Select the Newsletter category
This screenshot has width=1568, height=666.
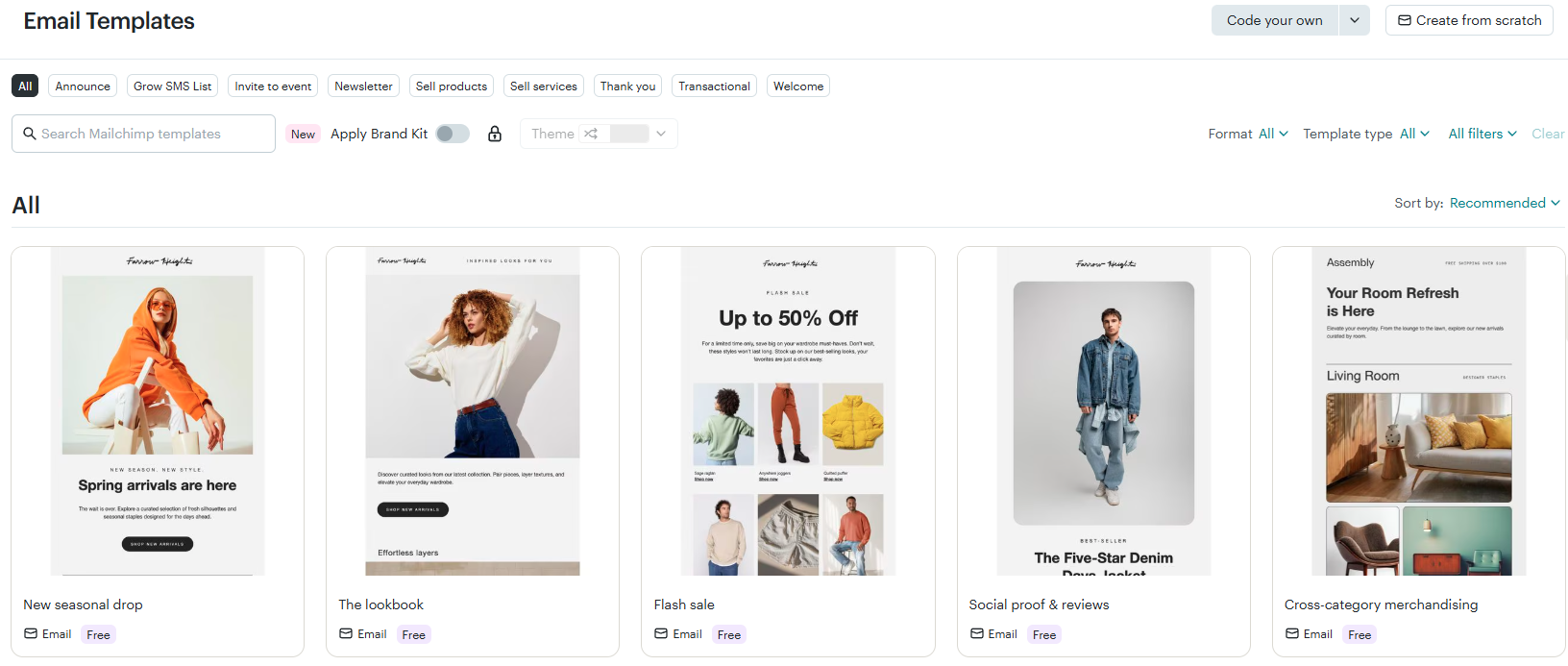point(363,86)
